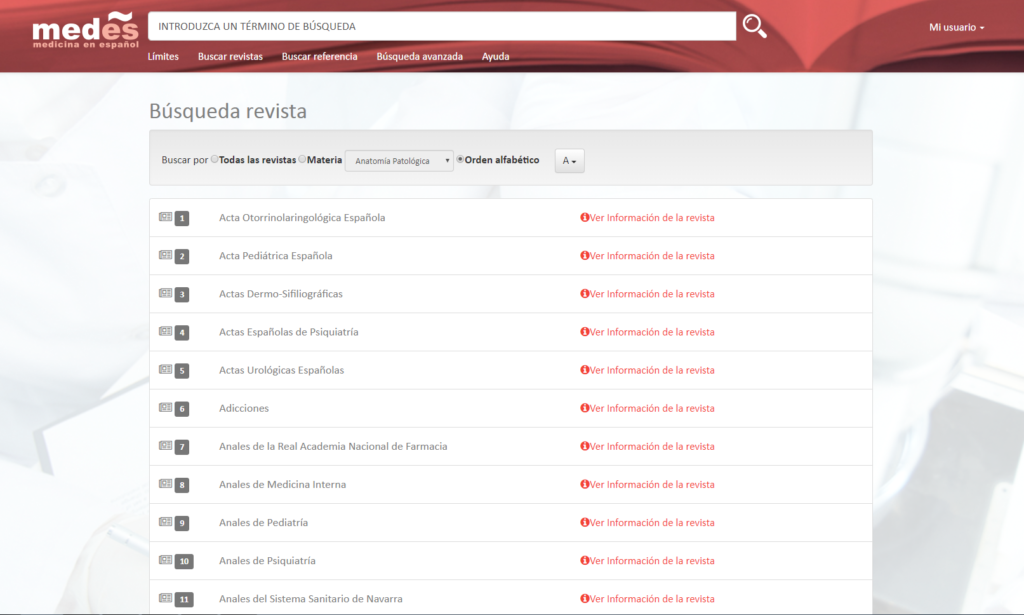Click the card icon beside Acta Otorrinolaringológica Española
This screenshot has height=615, width=1024.
[165, 217]
